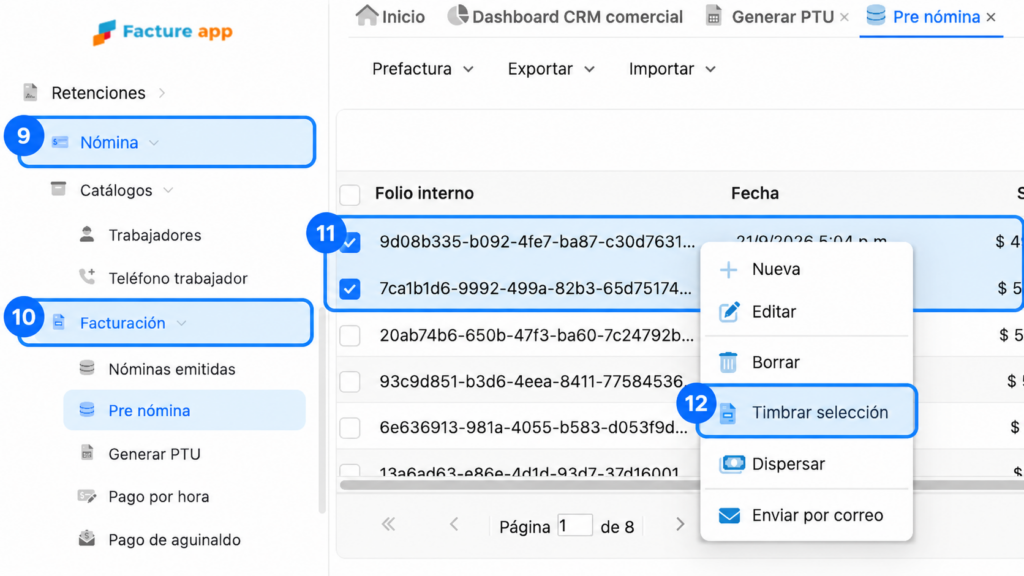The image size is (1024, 576).
Task: Click the Catálogos archive box icon
Action: [58, 189]
